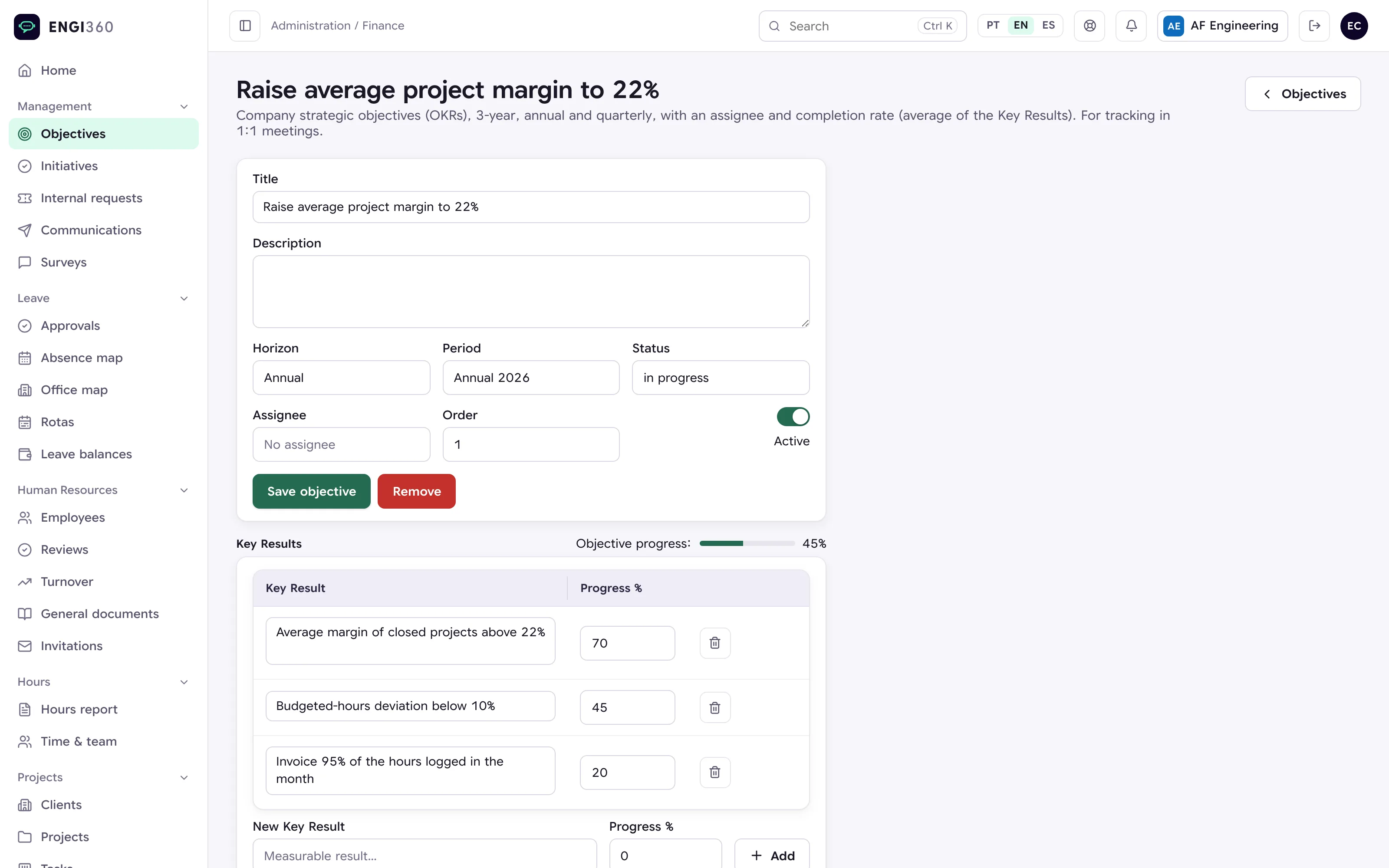Image resolution: width=1389 pixels, height=868 pixels.
Task: Open Projects page in the sidebar
Action: [x=104, y=836]
